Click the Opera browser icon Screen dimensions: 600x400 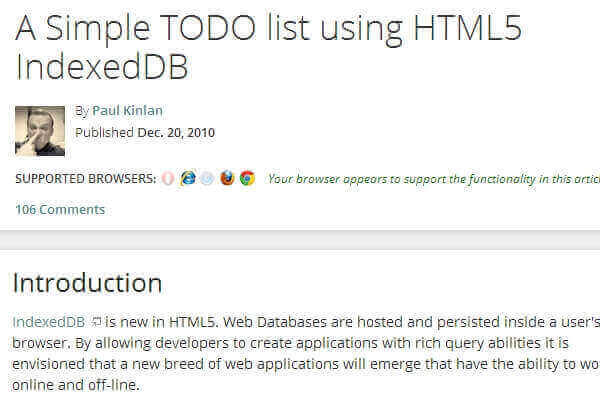[x=169, y=179]
